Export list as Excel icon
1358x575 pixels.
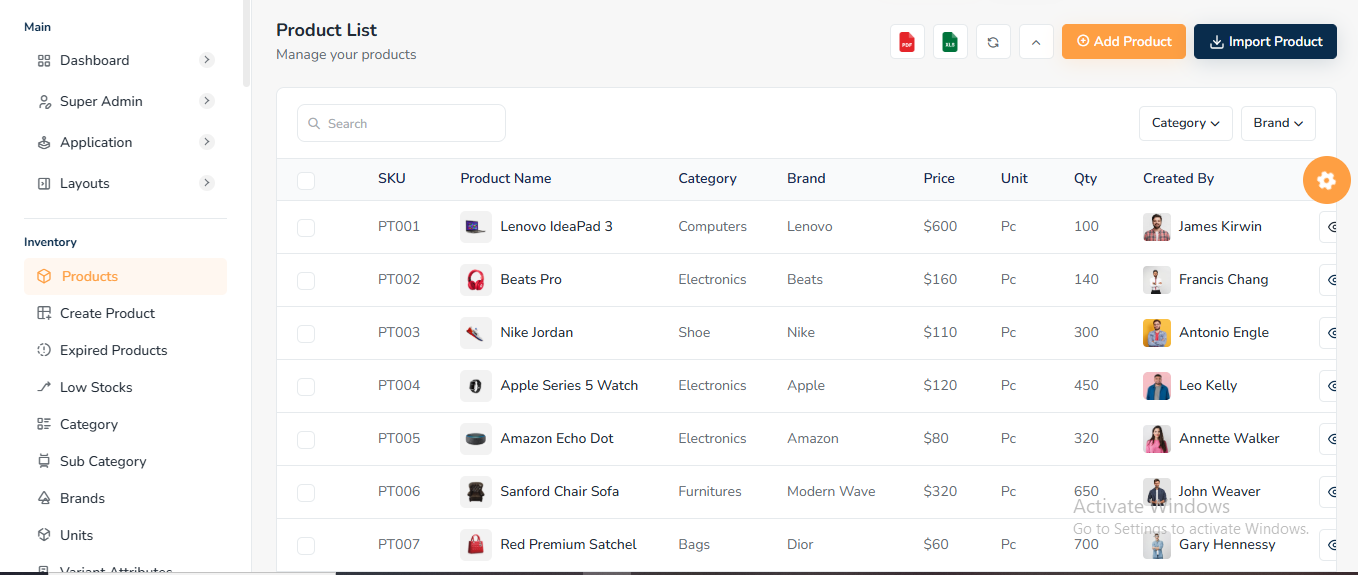pyautogui.click(x=950, y=42)
